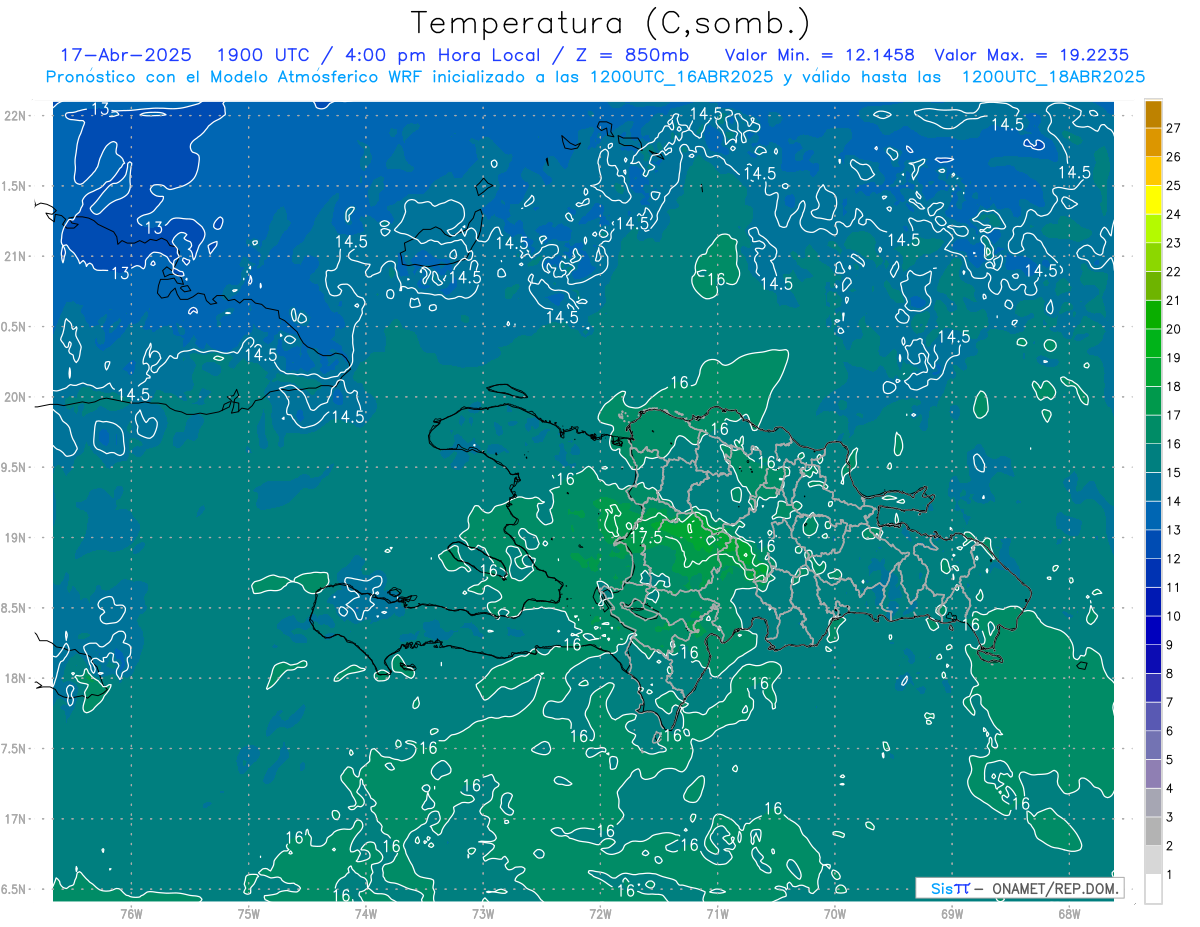The height and width of the screenshot is (927, 1200).
Task: Click the "6.5N" latitude axis label
Action: coord(15,889)
